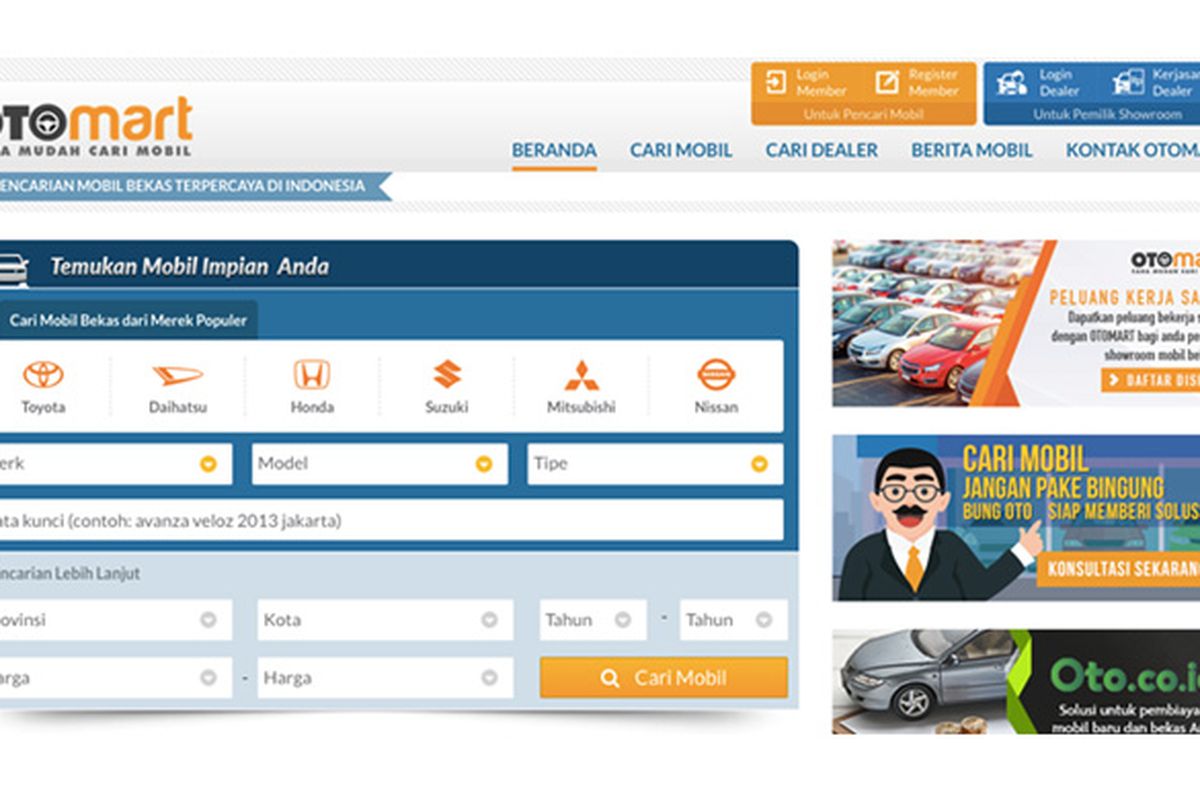Click the Mitsubishi brand icon

(x=581, y=376)
